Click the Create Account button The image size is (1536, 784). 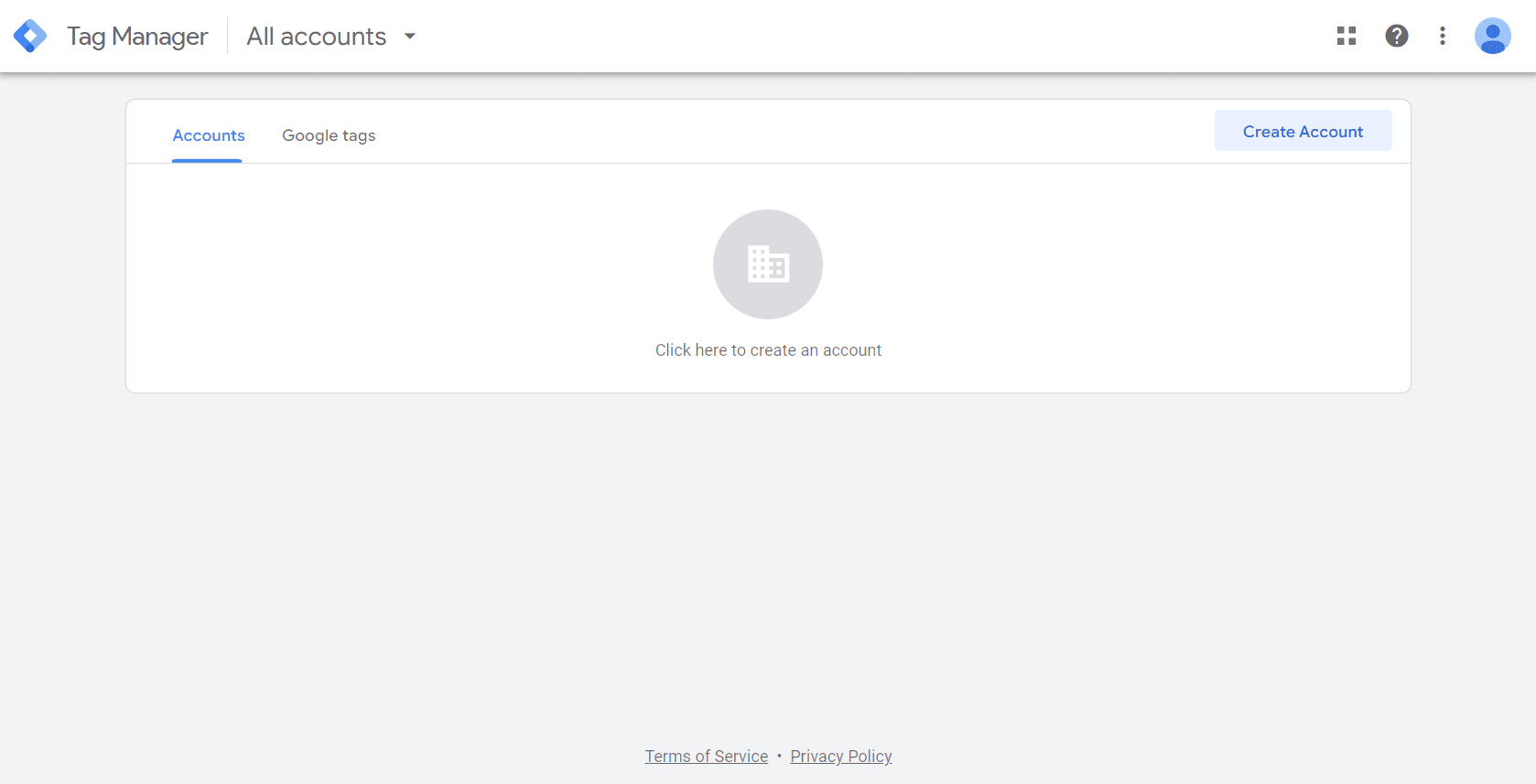coord(1303,131)
